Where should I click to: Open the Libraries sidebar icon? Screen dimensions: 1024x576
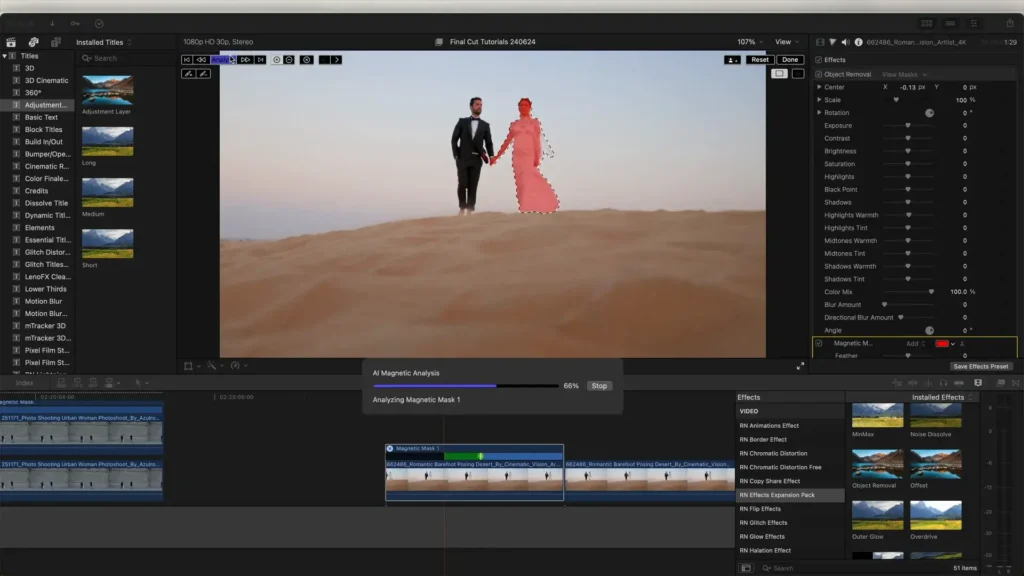click(11, 42)
